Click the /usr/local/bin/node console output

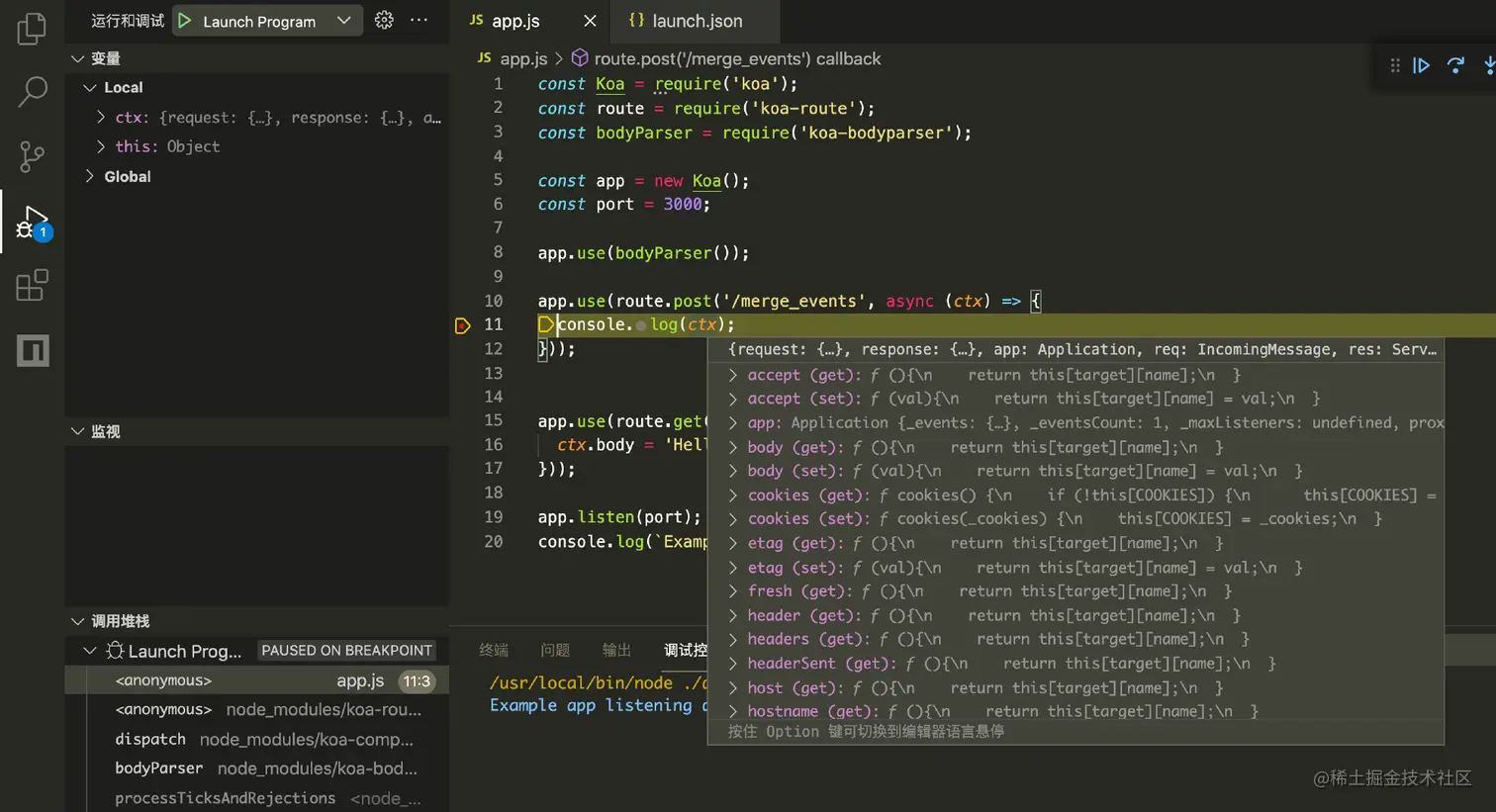[x=599, y=682]
